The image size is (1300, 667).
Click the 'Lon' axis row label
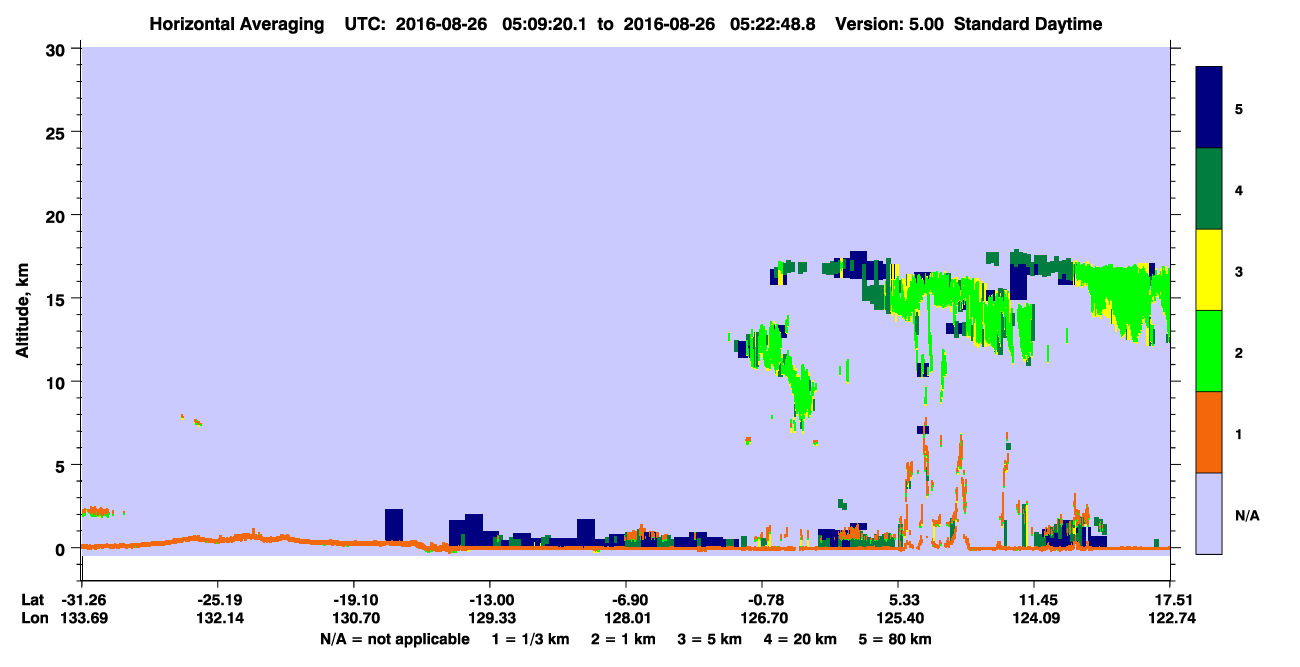click(x=33, y=618)
